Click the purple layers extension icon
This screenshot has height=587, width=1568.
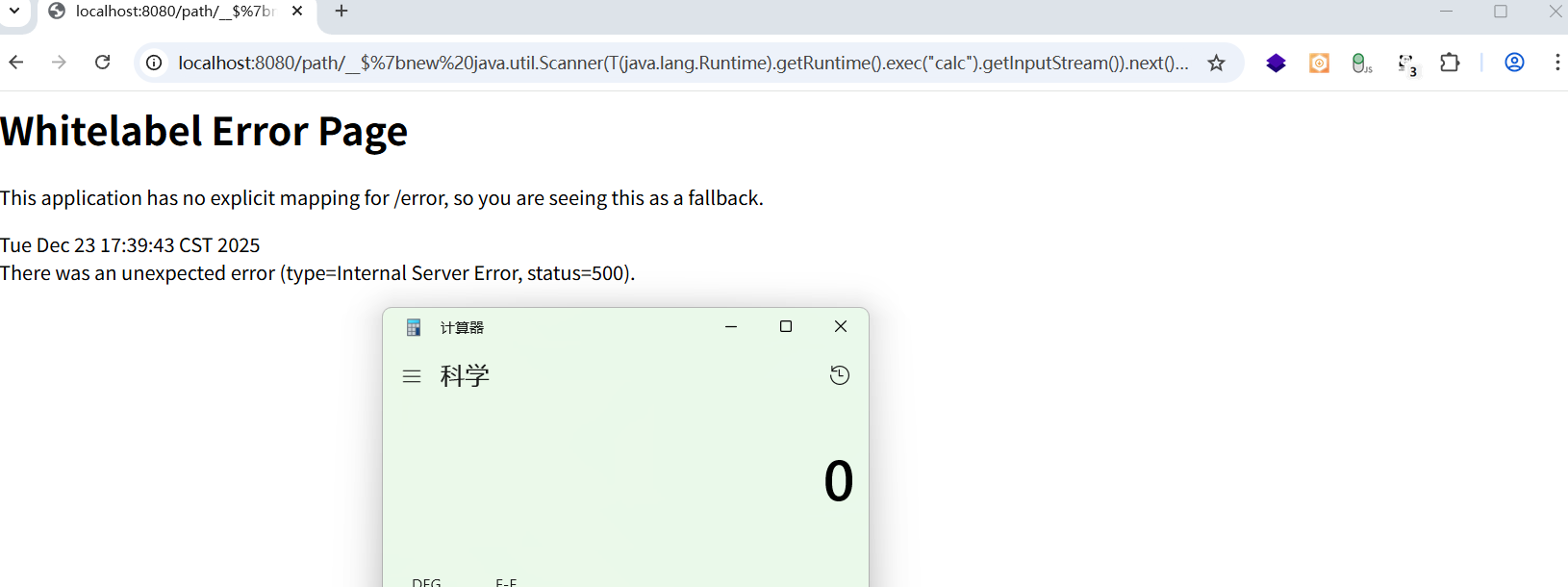(1276, 64)
